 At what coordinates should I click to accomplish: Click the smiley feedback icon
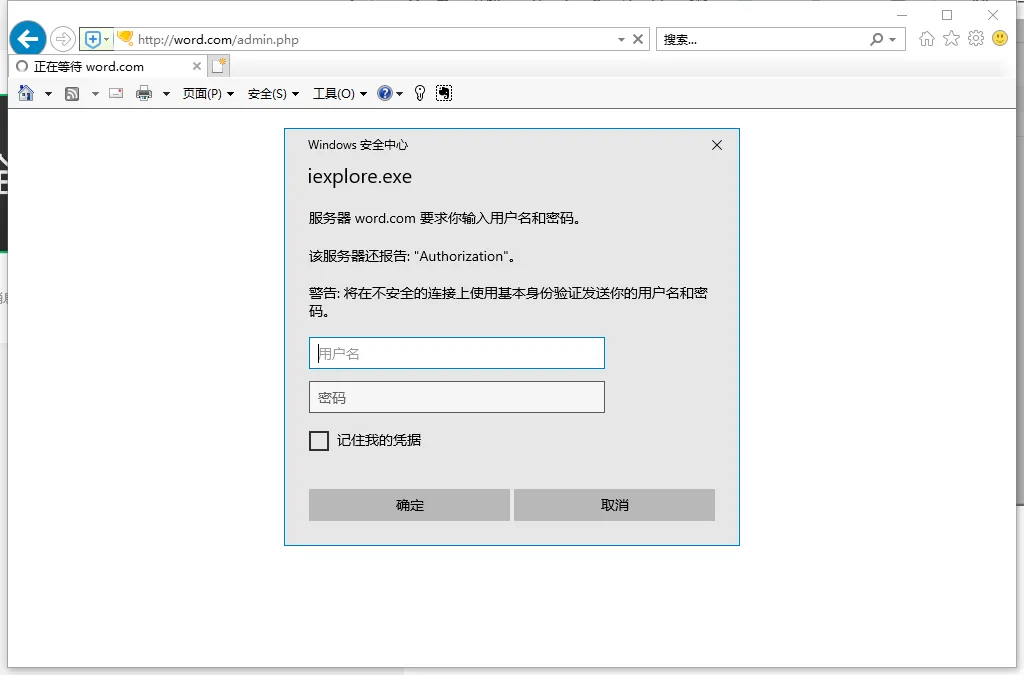click(999, 39)
